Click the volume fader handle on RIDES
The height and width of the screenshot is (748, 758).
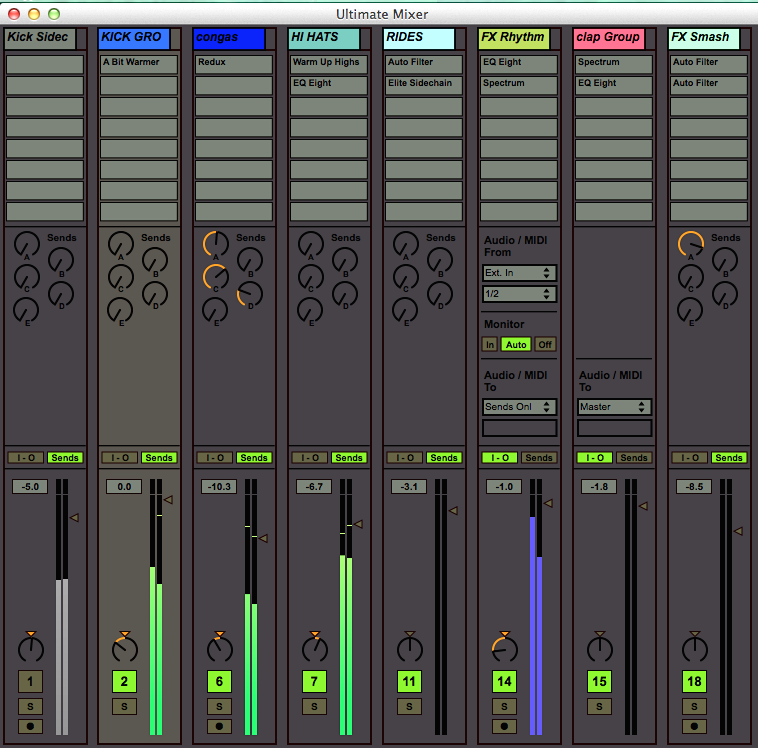pyautogui.click(x=453, y=510)
